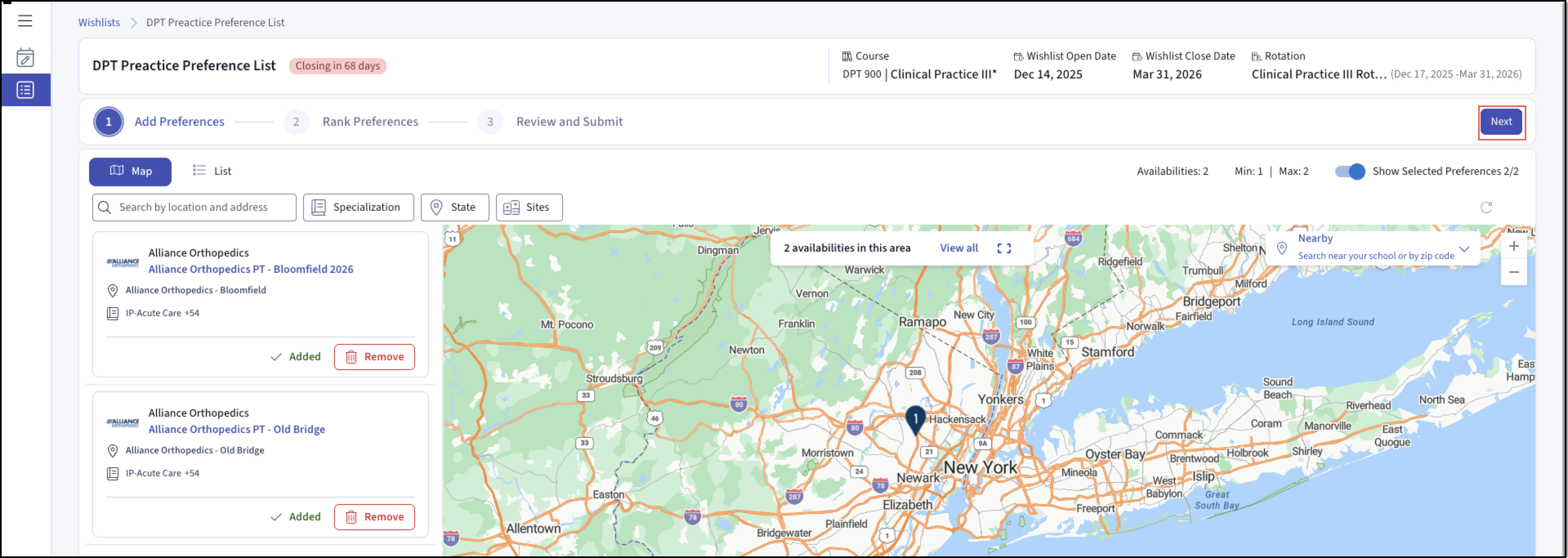Click location pin icon for Alliance Orthopedics - Bloomfield
The height and width of the screenshot is (558, 1568).
(x=113, y=291)
